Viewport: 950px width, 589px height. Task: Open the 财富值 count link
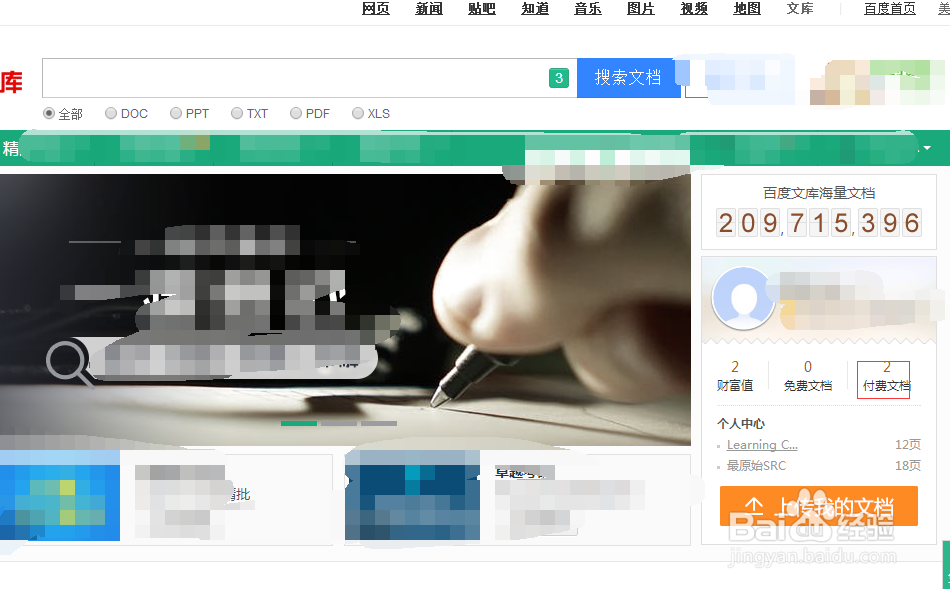coord(735,377)
